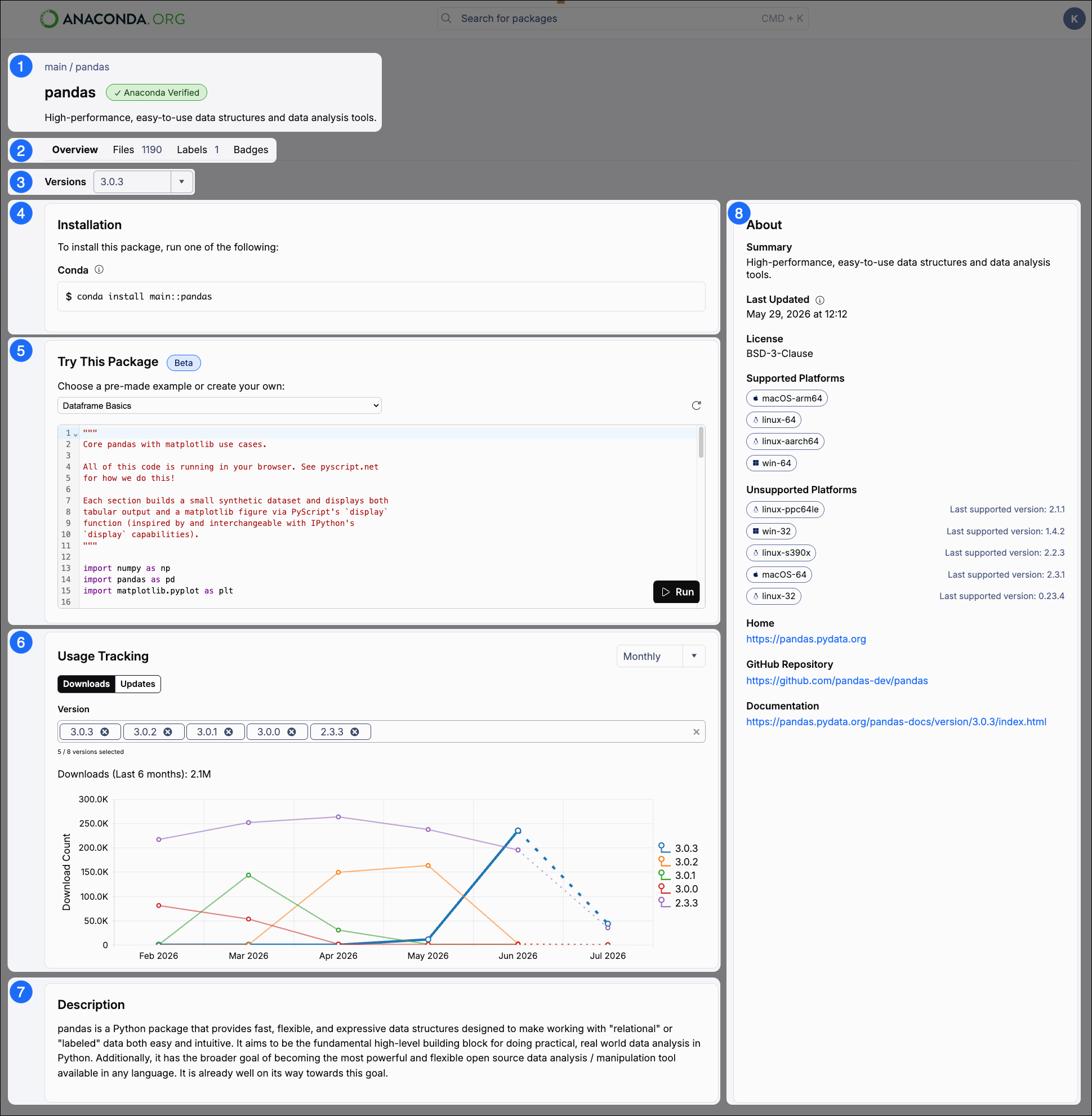Click line 14 import pandas code

click(129, 579)
